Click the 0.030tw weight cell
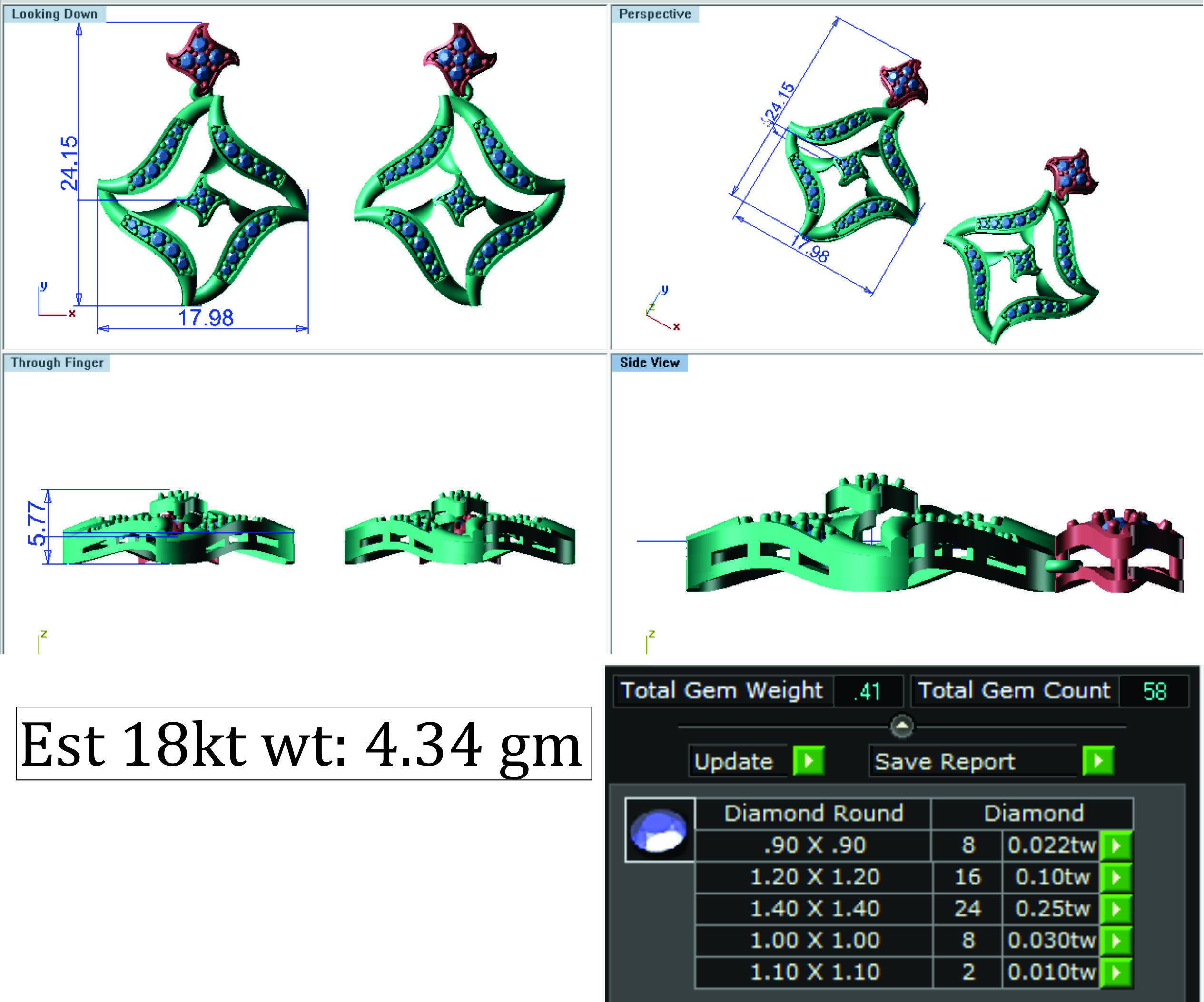This screenshot has height=1002, width=1204. point(1052,940)
